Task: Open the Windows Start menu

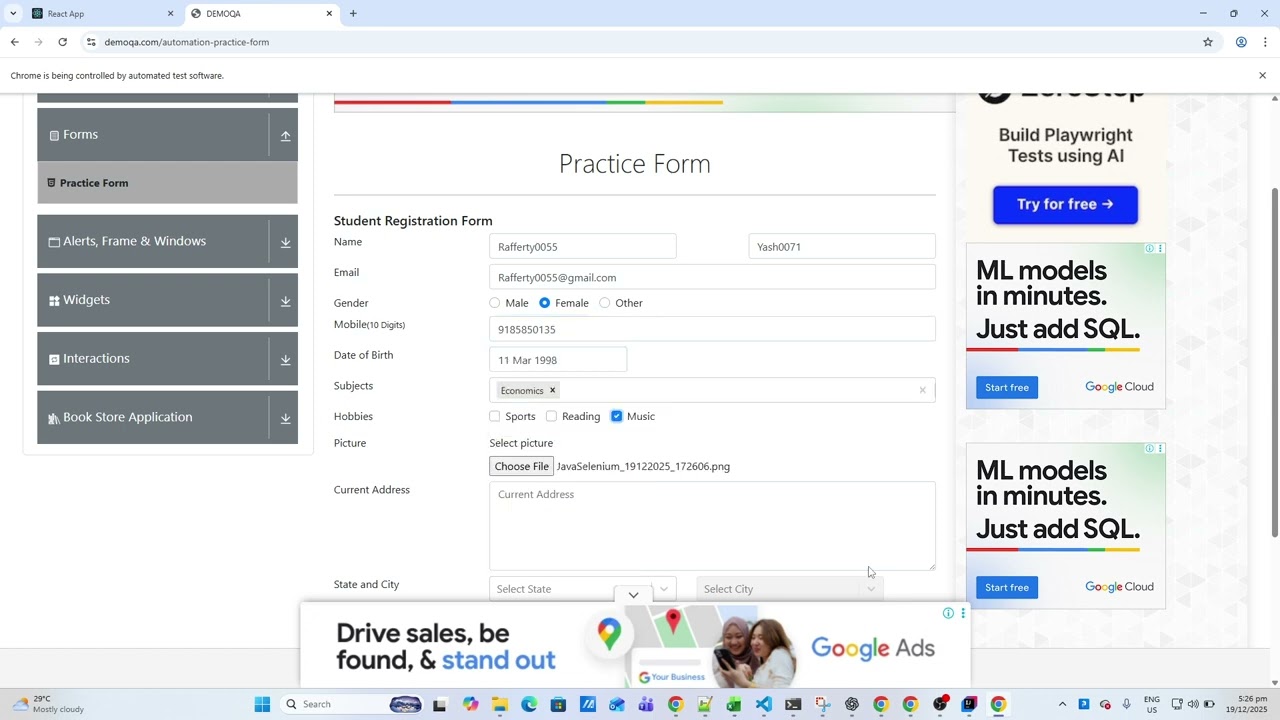Action: 262,704
